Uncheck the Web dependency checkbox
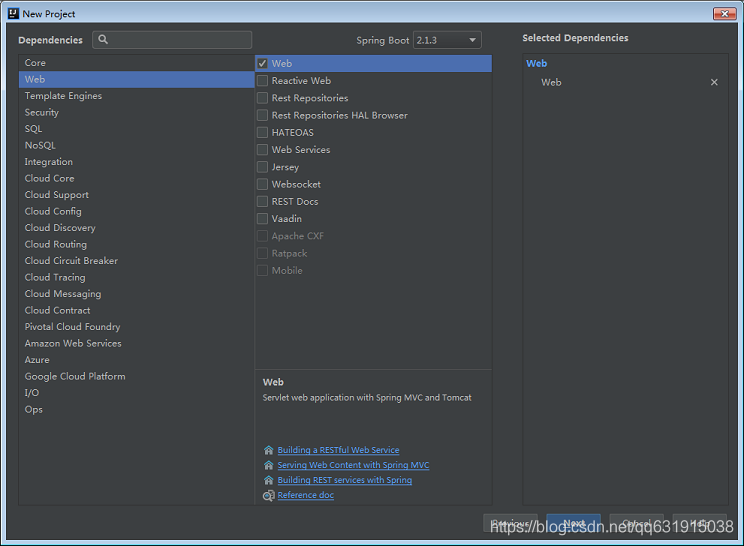 point(262,64)
